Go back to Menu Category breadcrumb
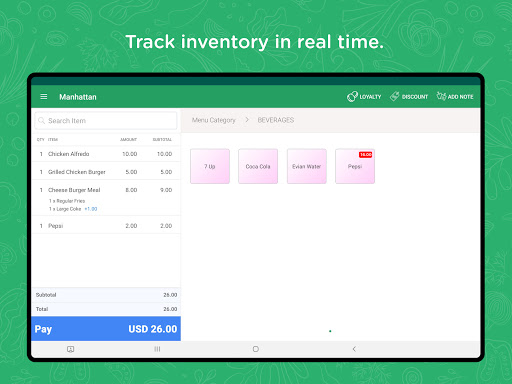The image size is (512, 384). tap(214, 120)
